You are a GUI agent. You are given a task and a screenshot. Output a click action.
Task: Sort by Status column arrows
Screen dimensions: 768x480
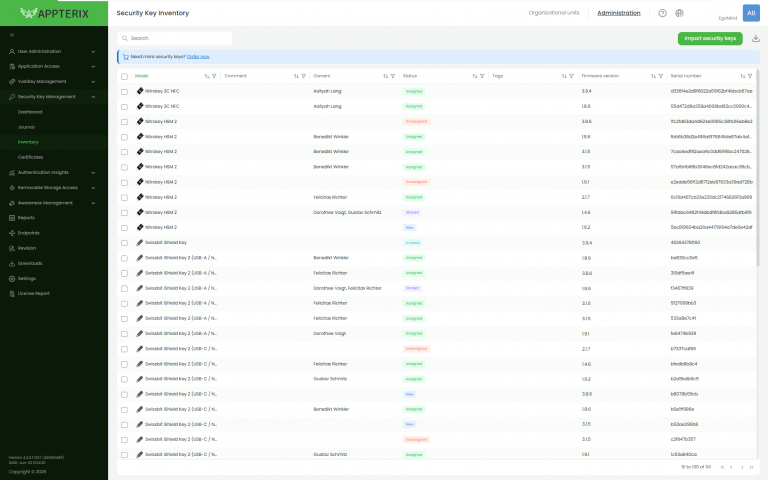[x=475, y=76]
